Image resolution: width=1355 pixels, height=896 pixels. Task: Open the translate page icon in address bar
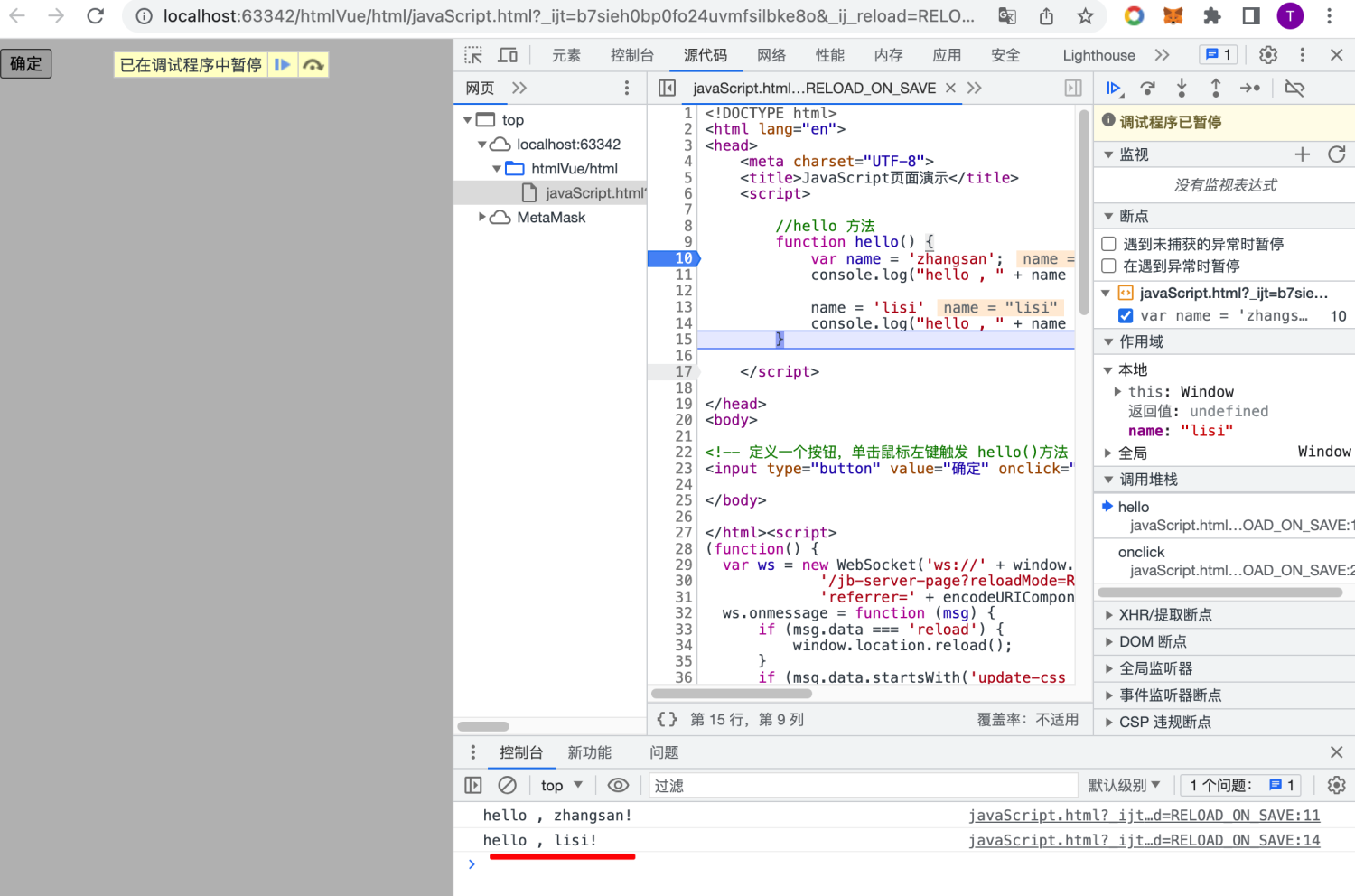(x=1006, y=15)
